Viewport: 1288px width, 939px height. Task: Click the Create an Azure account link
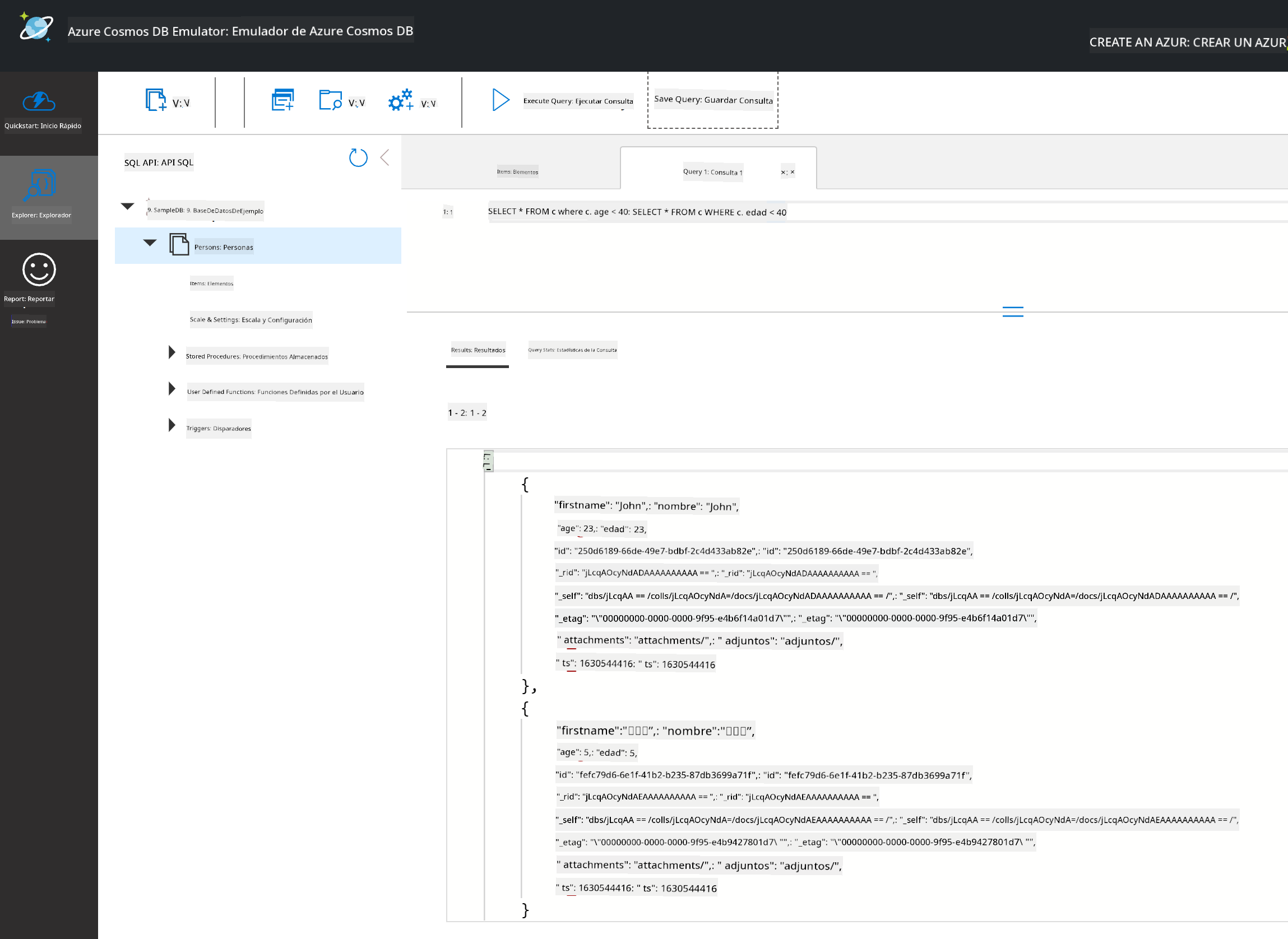coord(1187,41)
